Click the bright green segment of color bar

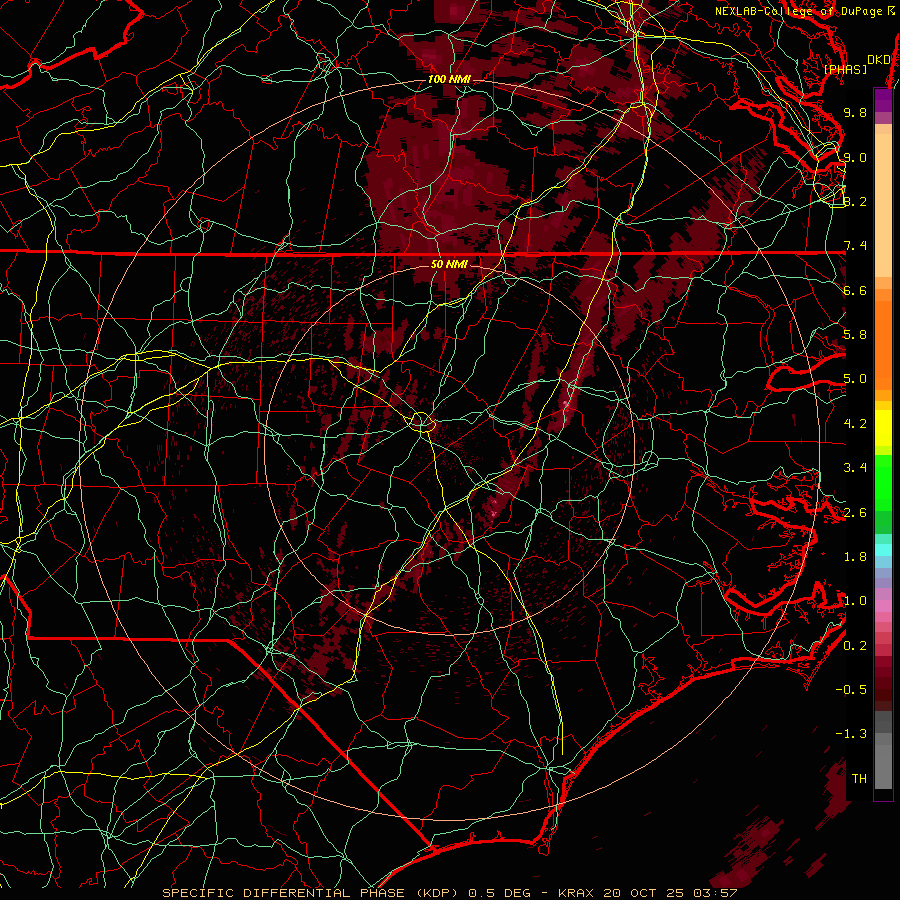[883, 483]
